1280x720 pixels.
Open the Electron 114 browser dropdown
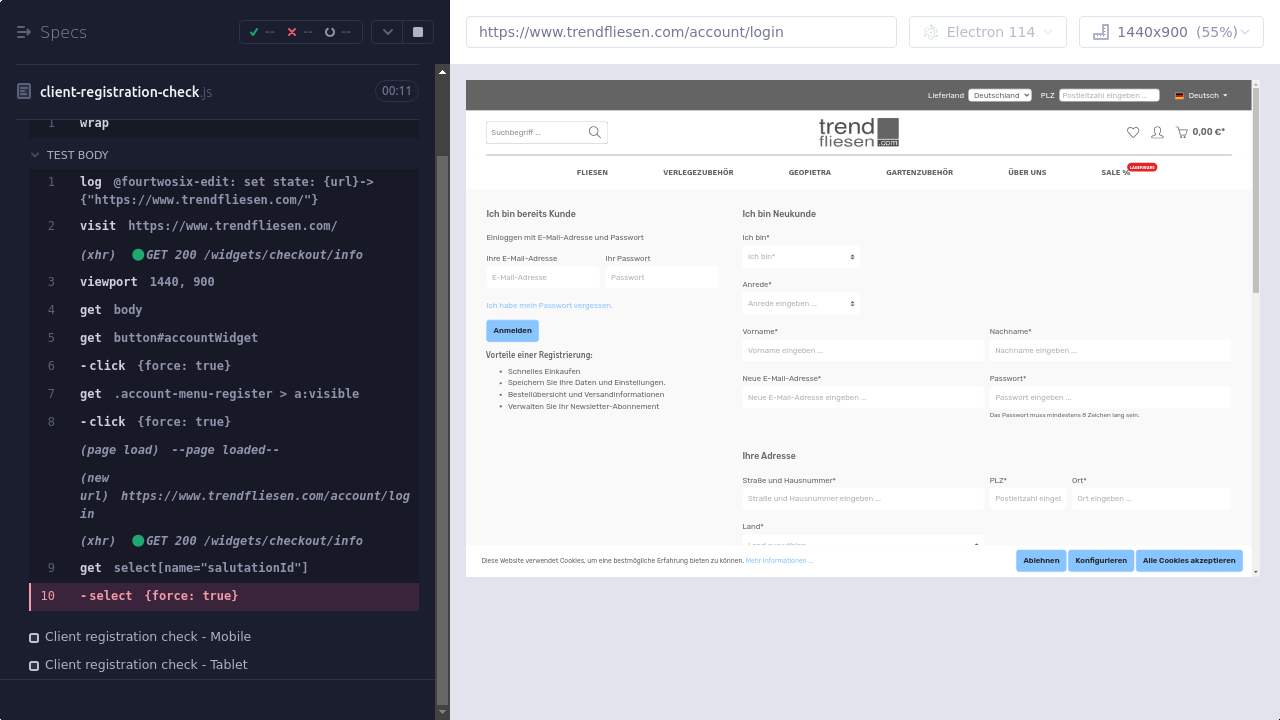[987, 32]
